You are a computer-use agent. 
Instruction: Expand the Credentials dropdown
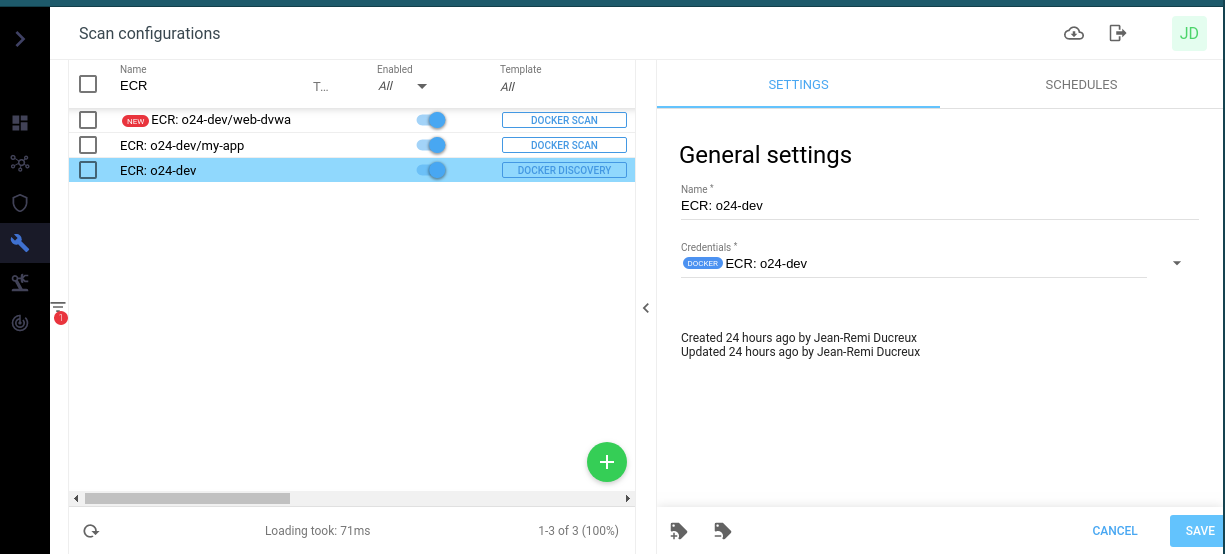click(x=1176, y=264)
